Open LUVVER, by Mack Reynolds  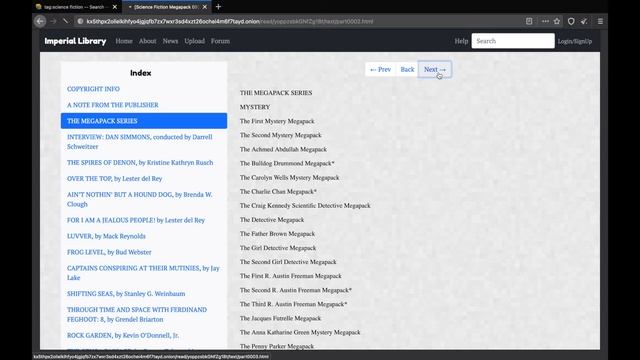106,236
